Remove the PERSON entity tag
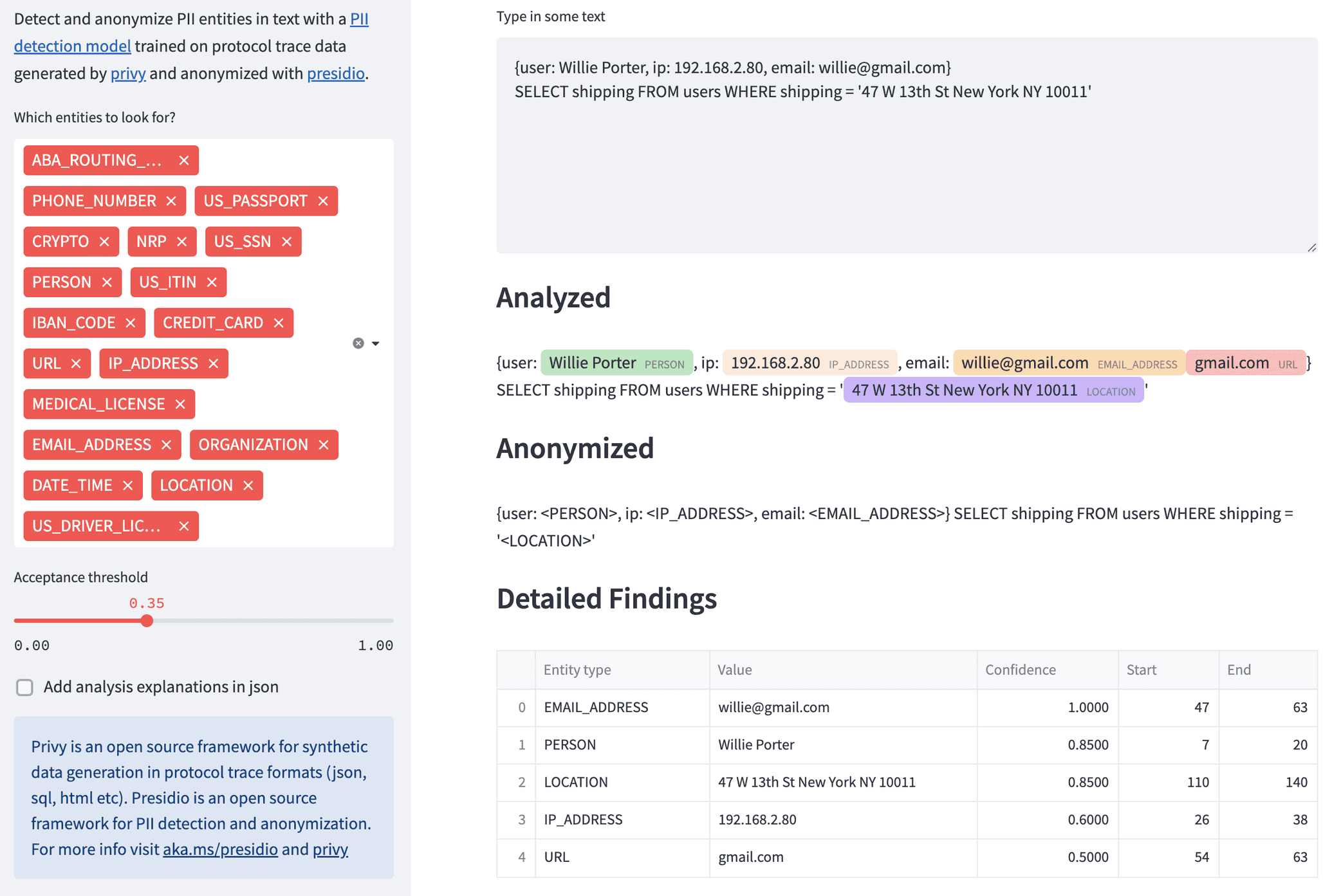The height and width of the screenshot is (896, 1332). [x=107, y=282]
